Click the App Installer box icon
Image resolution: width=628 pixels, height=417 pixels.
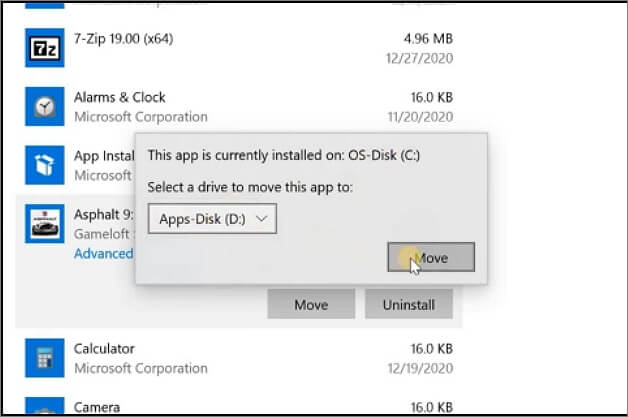click(x=45, y=165)
